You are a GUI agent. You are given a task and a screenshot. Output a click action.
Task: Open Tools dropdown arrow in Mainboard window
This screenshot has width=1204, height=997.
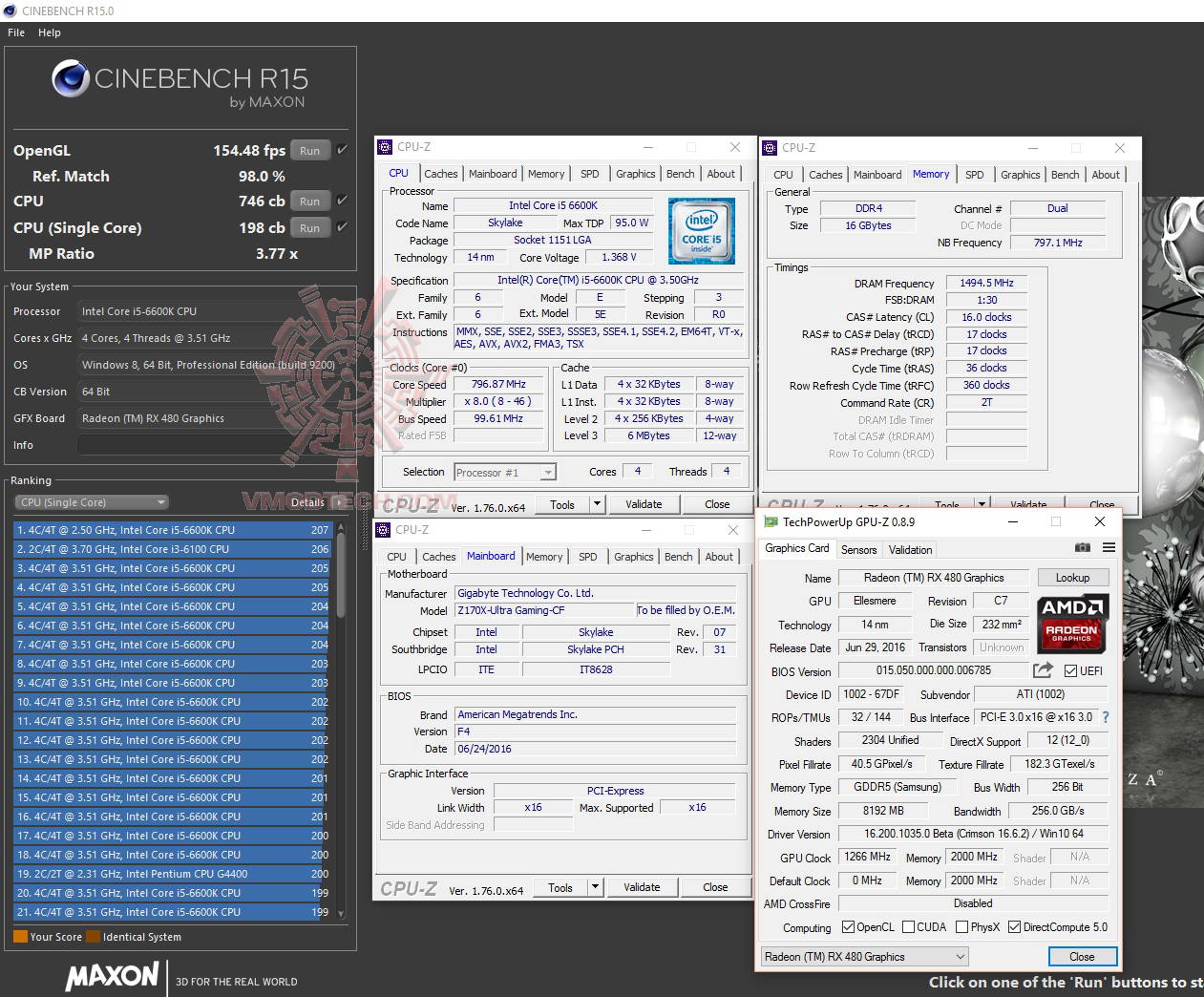595,887
